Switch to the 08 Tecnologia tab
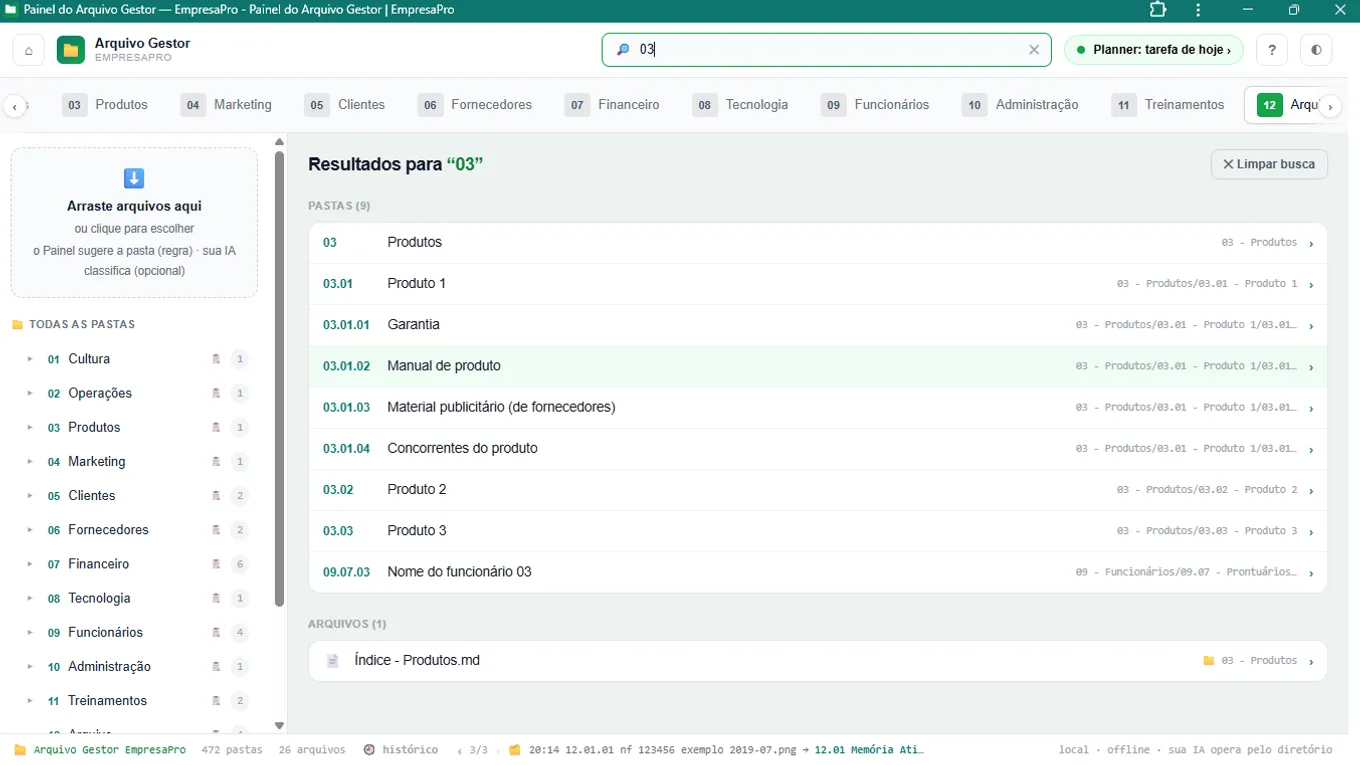Viewport: 1360px width, 765px height. [742, 104]
